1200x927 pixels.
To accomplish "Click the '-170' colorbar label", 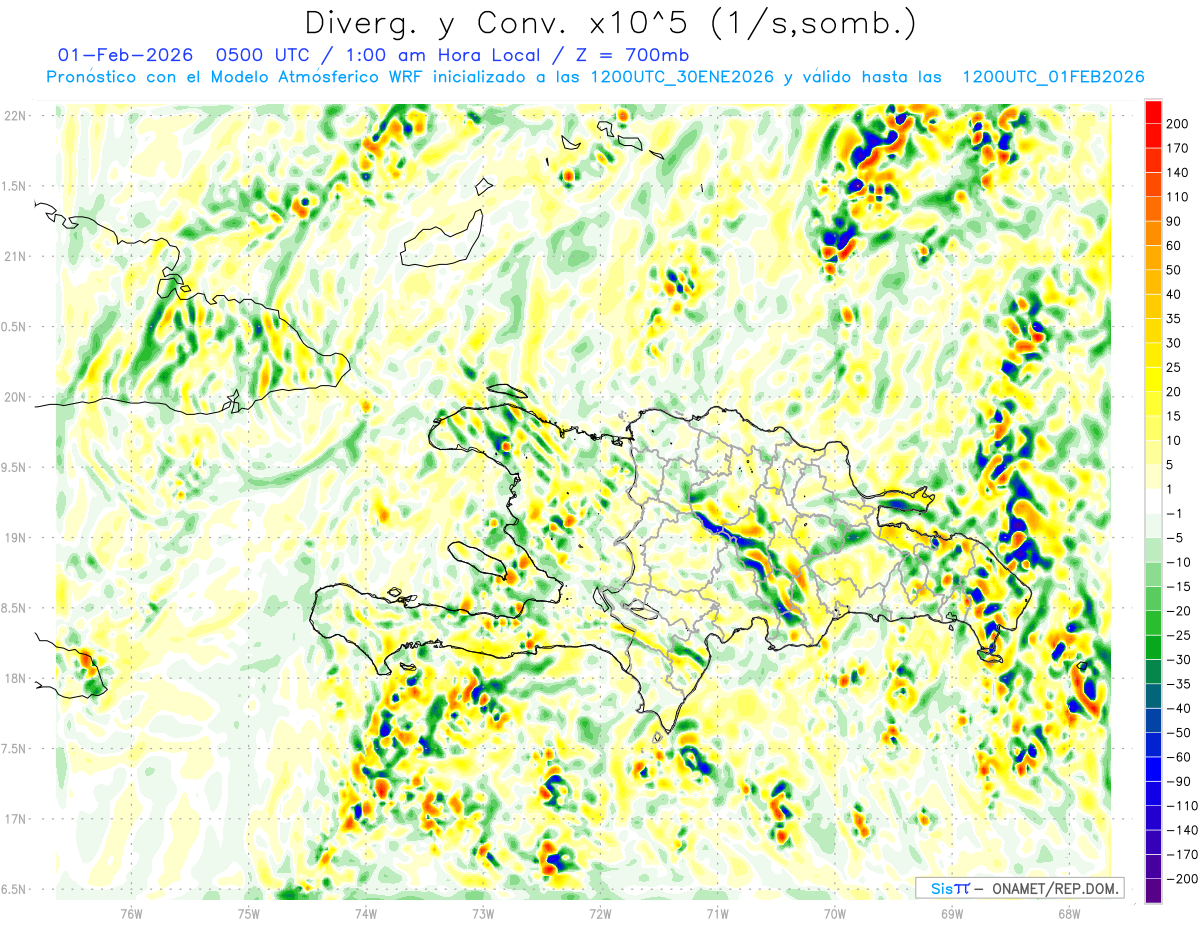I will [1181, 855].
